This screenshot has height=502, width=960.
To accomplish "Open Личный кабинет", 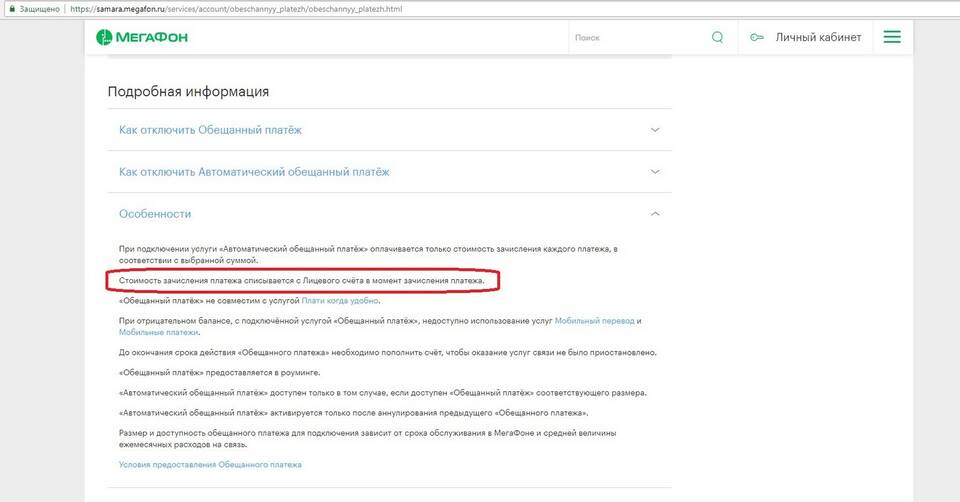I will pos(818,37).
